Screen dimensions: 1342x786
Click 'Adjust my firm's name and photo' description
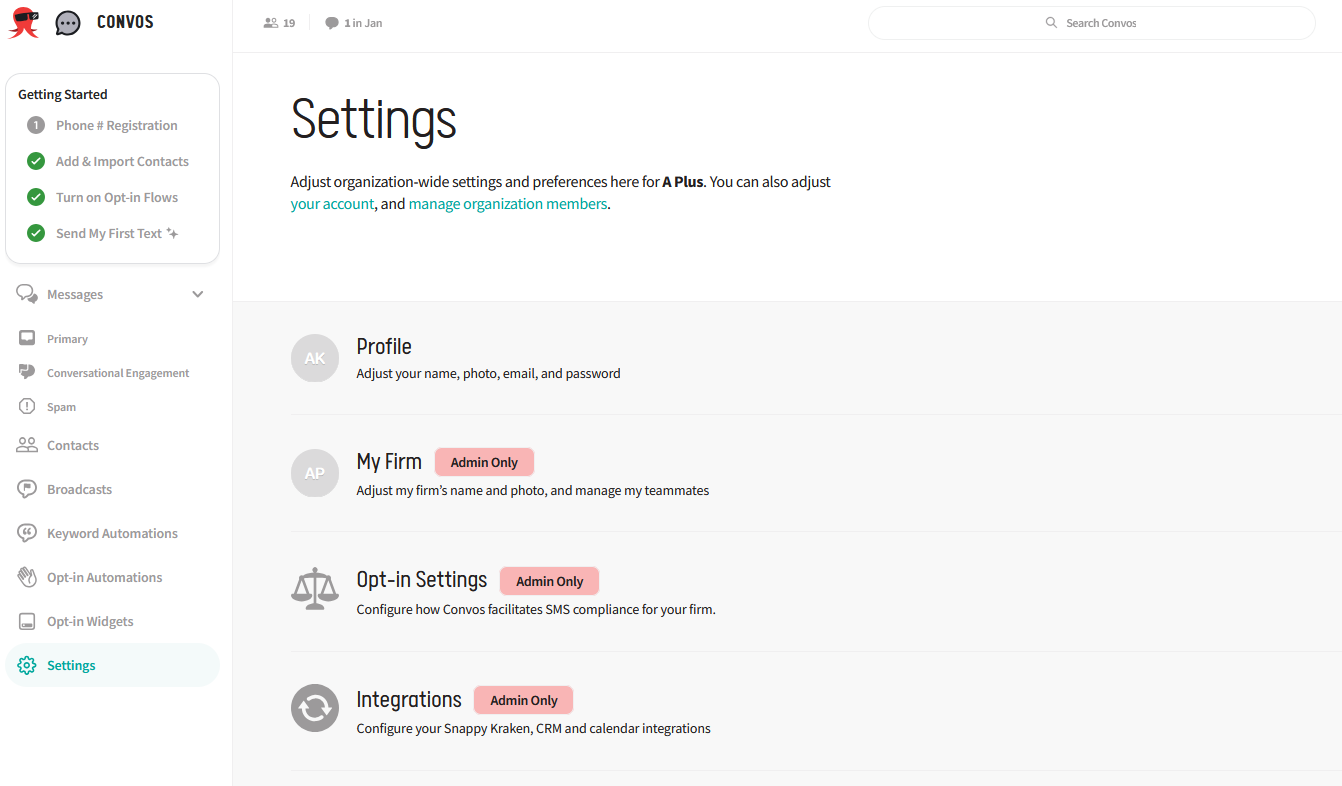click(x=533, y=491)
